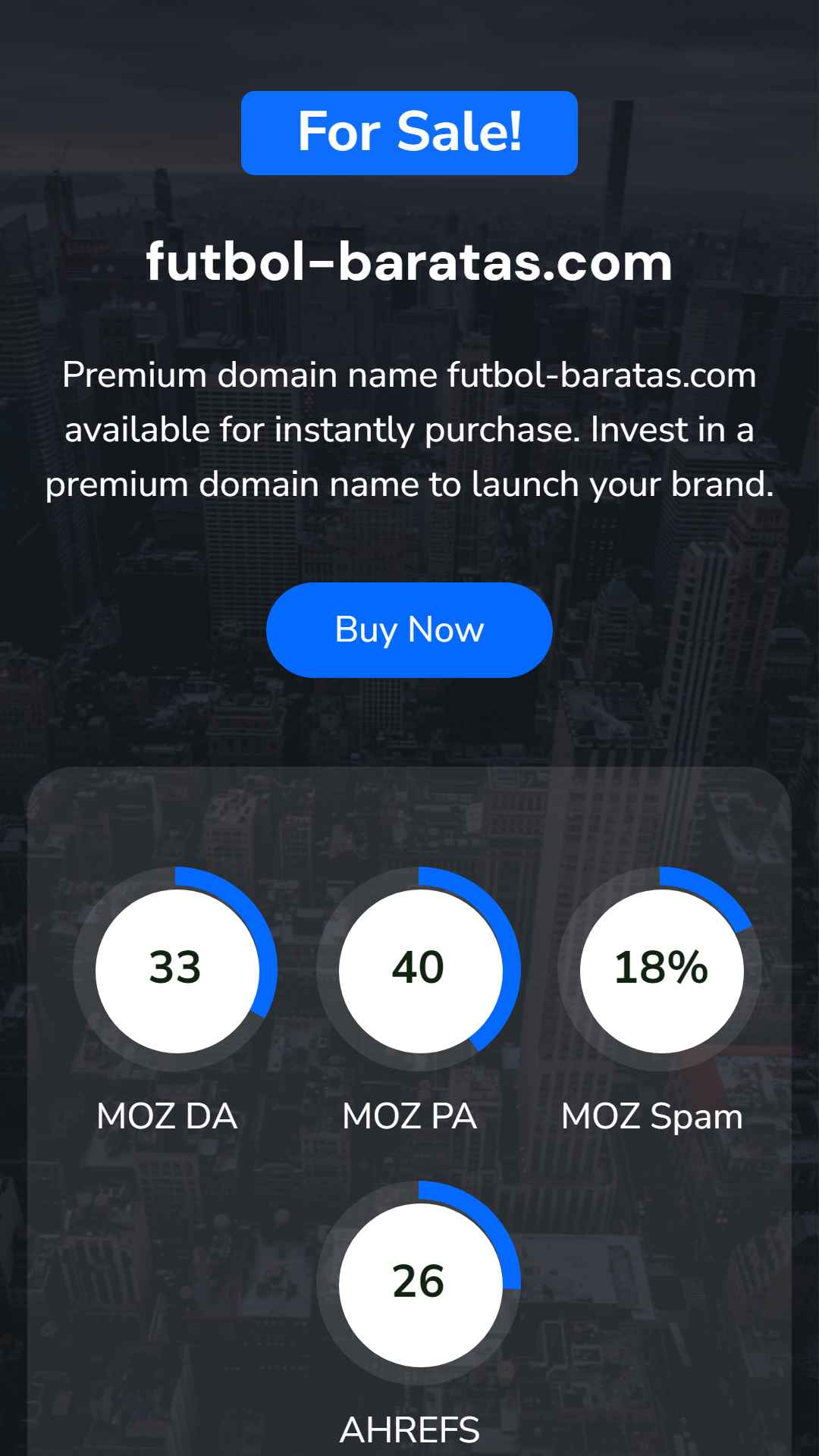The height and width of the screenshot is (1456, 819).
Task: Click the blue For Sale! badge
Action: tap(409, 133)
